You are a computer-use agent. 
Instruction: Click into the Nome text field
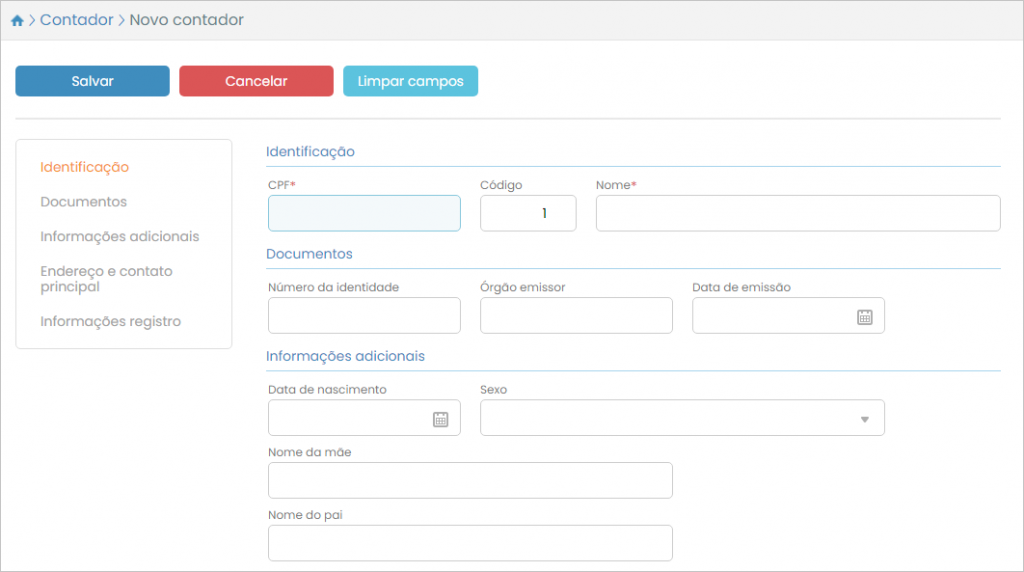(x=797, y=213)
